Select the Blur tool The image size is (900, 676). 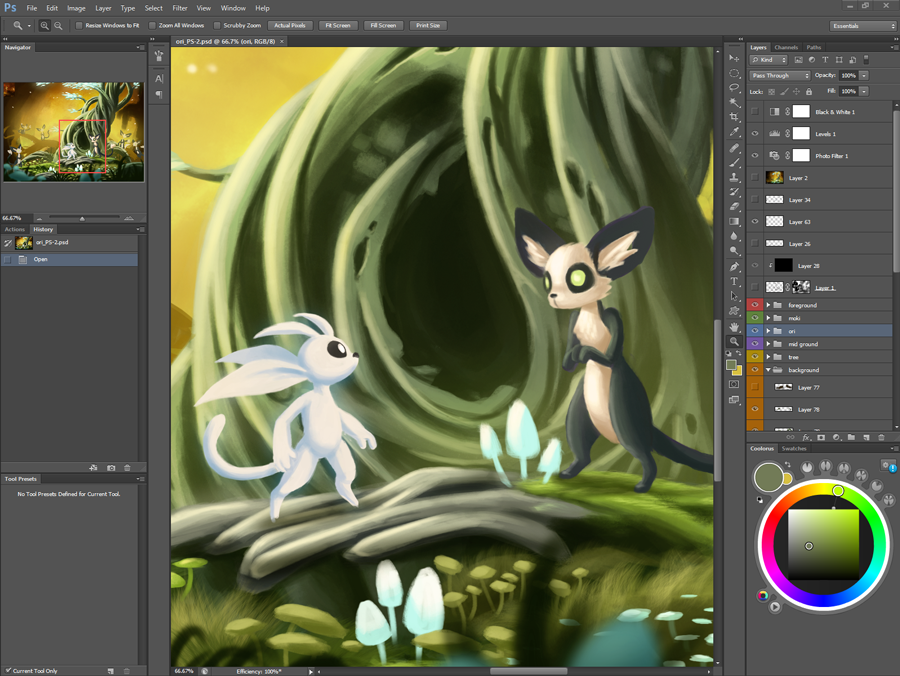pyautogui.click(x=734, y=236)
